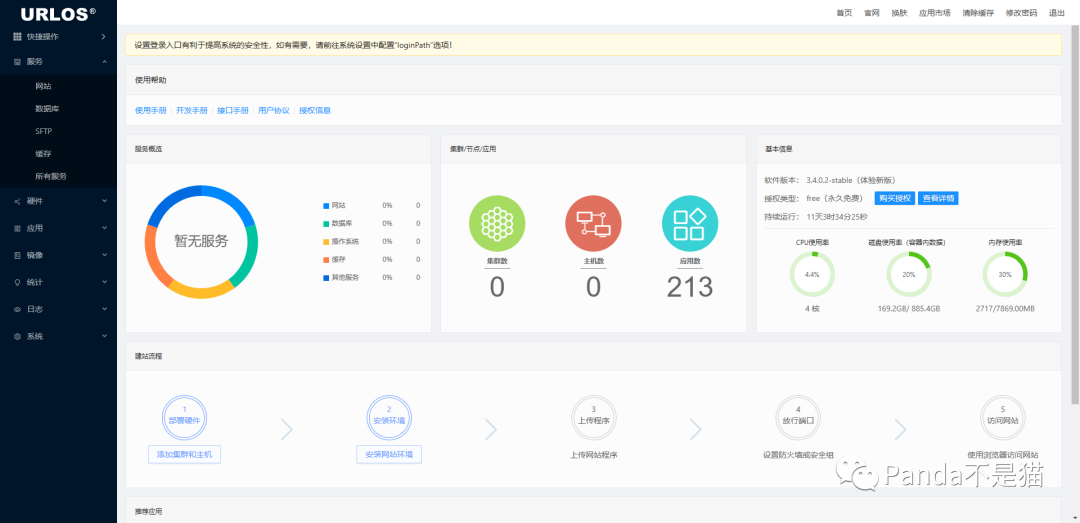Viewport: 1080px width, 523px height.
Task: Expand the 硬件 menu chevron
Action: (105, 201)
